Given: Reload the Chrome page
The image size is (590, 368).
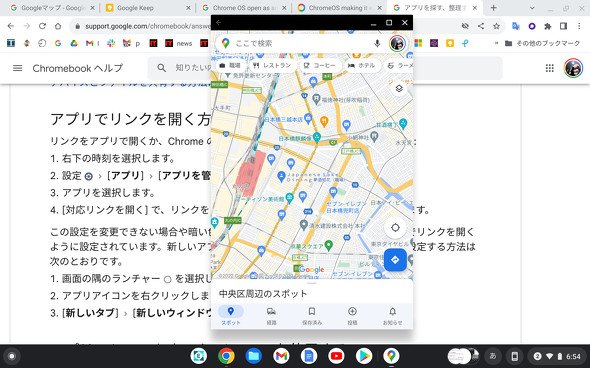Looking at the screenshot, I should 42,26.
